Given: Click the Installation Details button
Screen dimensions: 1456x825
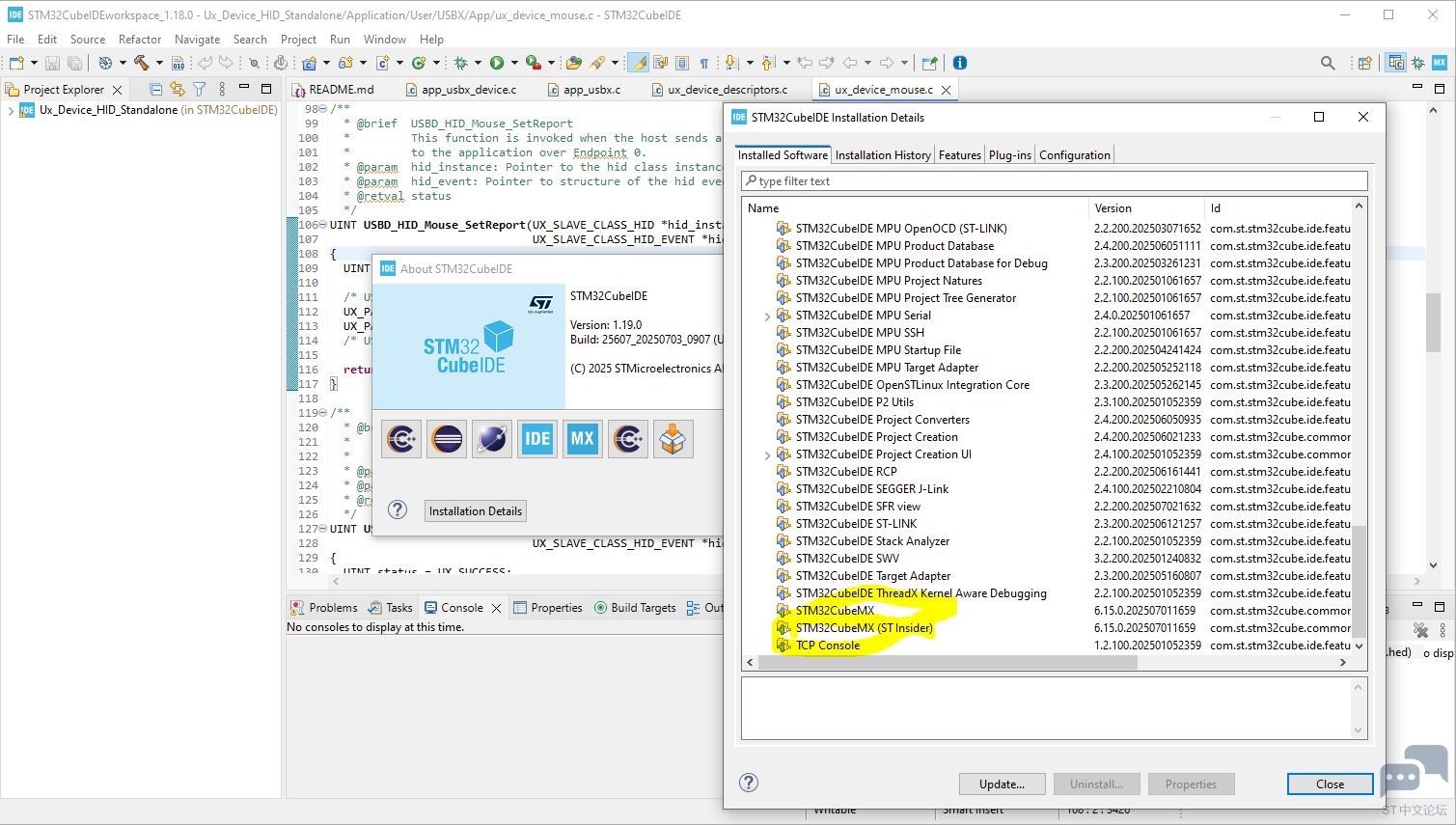Looking at the screenshot, I should [476, 510].
